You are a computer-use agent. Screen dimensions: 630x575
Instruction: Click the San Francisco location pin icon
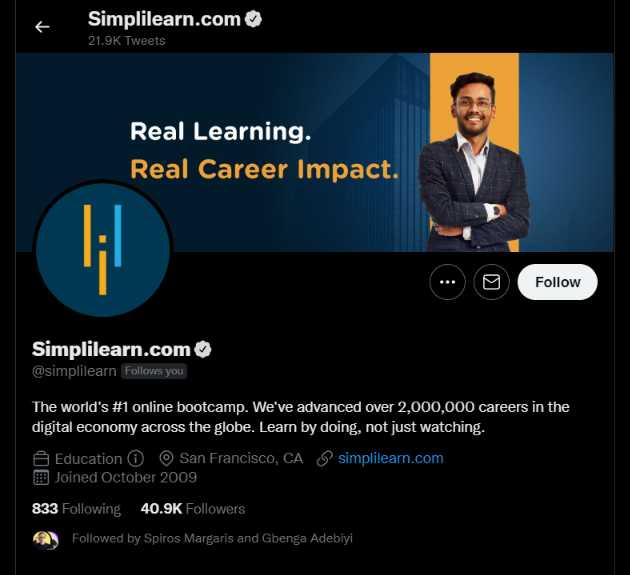click(x=166, y=458)
